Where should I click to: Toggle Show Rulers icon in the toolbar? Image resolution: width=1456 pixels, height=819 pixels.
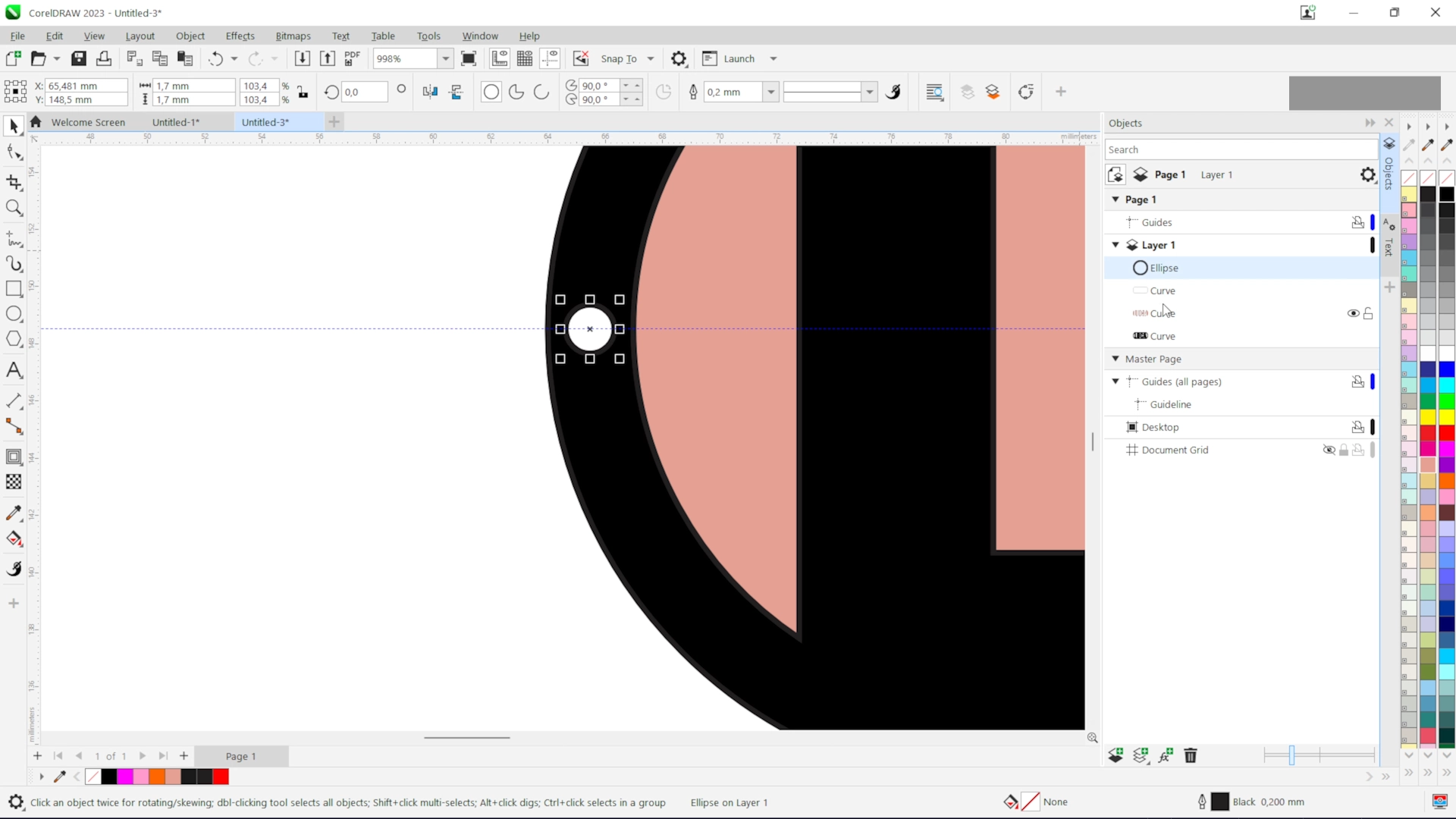[x=500, y=58]
